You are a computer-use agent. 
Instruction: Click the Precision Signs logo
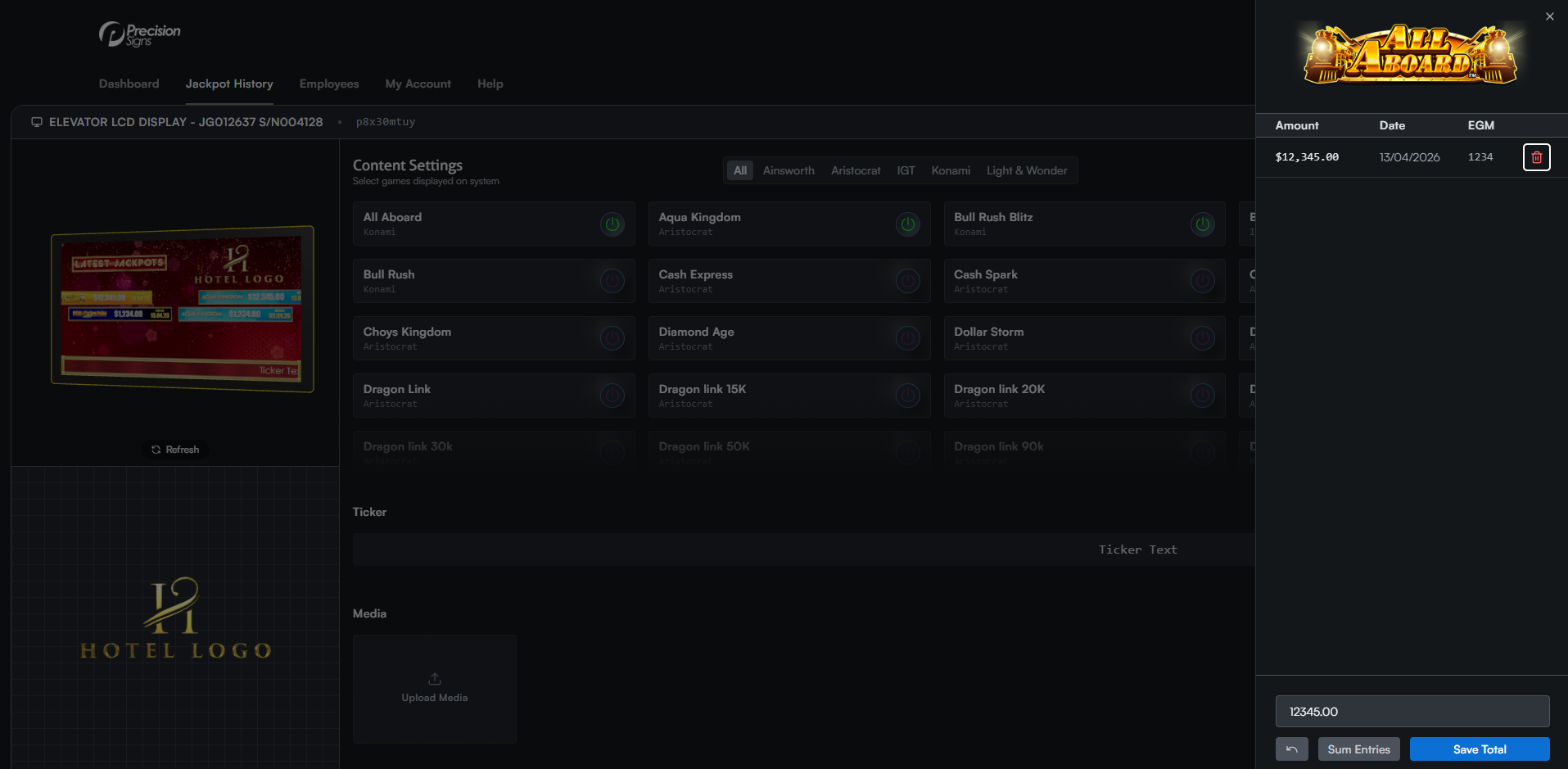coord(140,34)
